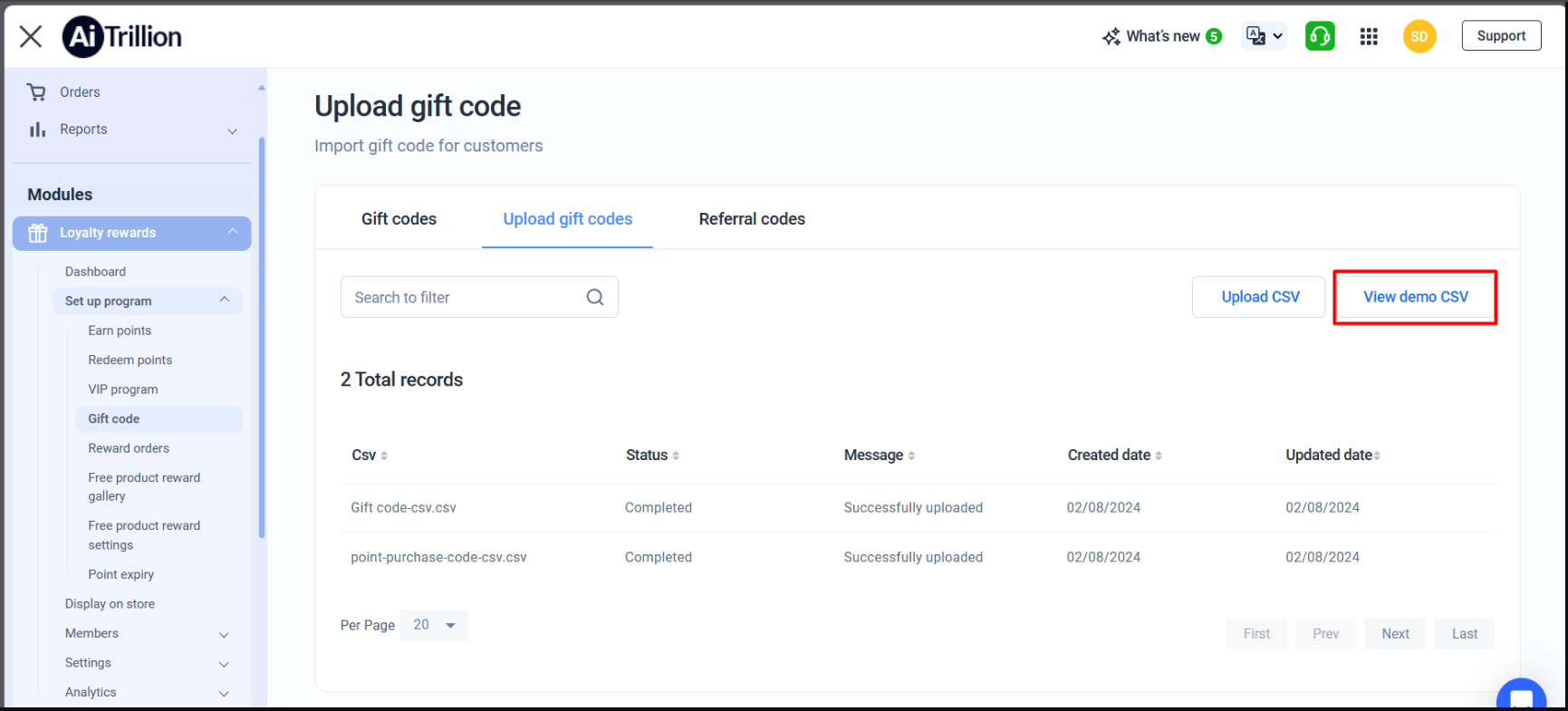This screenshot has width=1568, height=711.
Task: Click the What's new sparkle icon
Action: [1111, 36]
